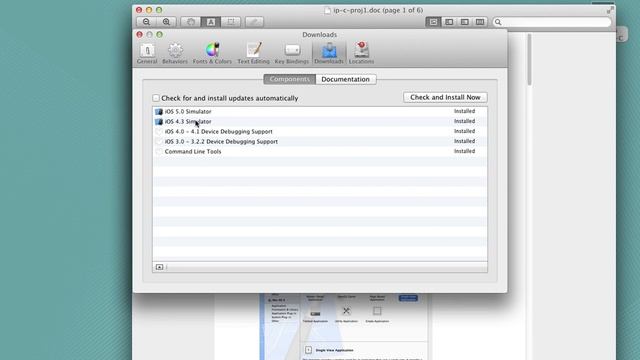
Task: Open the General preferences pane
Action: pos(147,53)
